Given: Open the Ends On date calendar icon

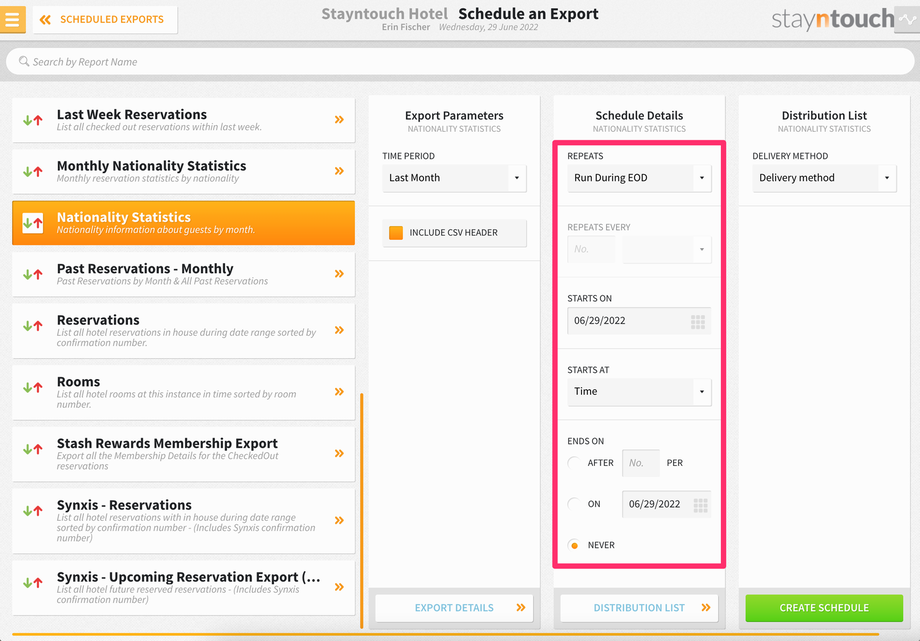Looking at the screenshot, I should pos(701,505).
